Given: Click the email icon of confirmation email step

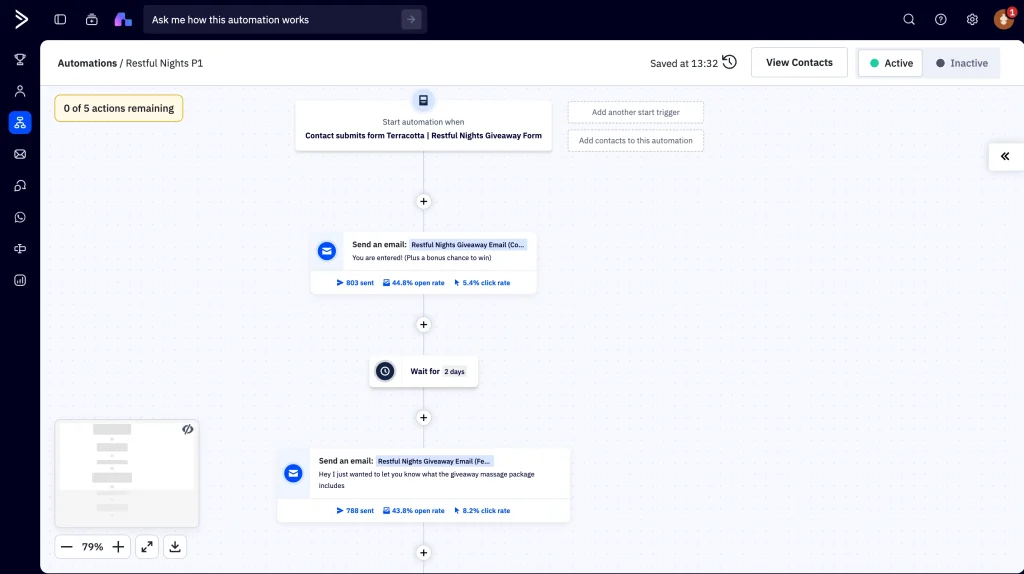Looking at the screenshot, I should [x=327, y=251].
